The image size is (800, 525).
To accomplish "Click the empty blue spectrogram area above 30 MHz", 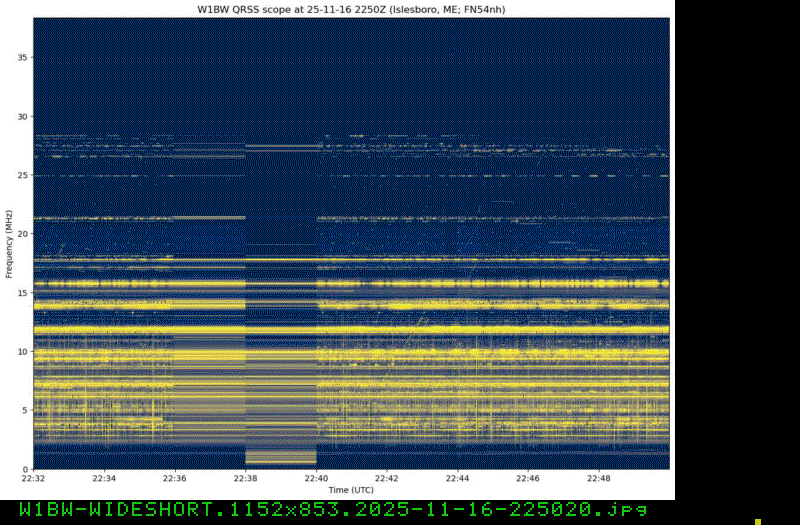I will point(350,70).
